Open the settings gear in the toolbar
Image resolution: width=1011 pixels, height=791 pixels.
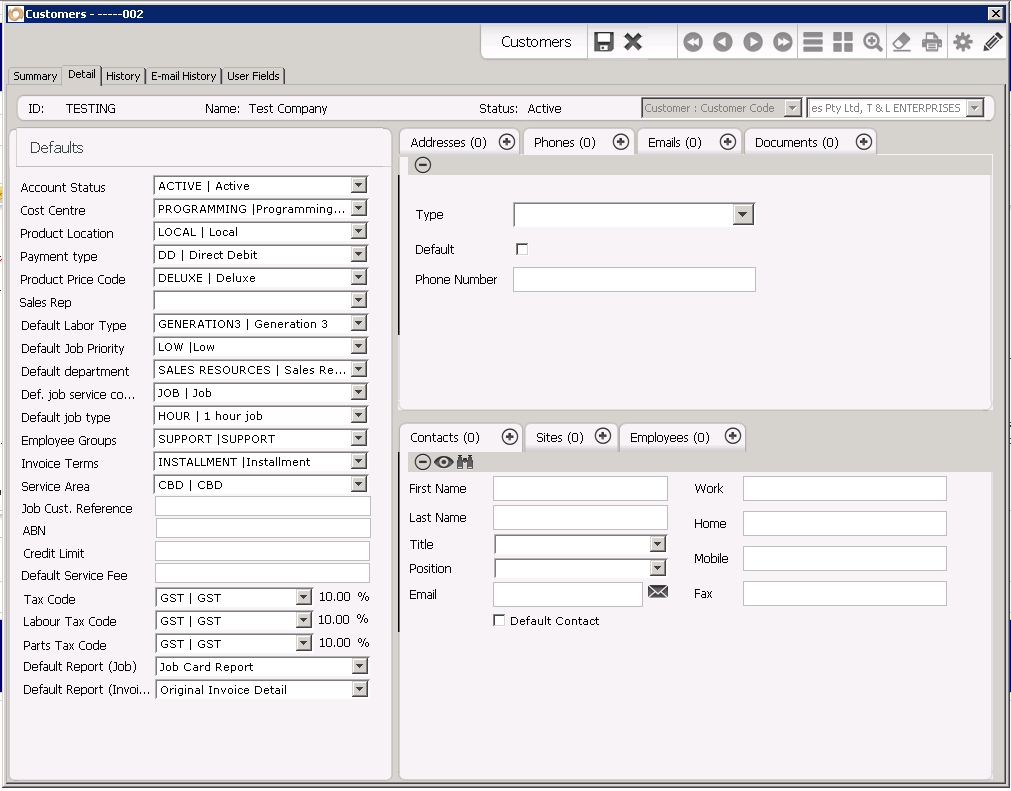pos(960,43)
